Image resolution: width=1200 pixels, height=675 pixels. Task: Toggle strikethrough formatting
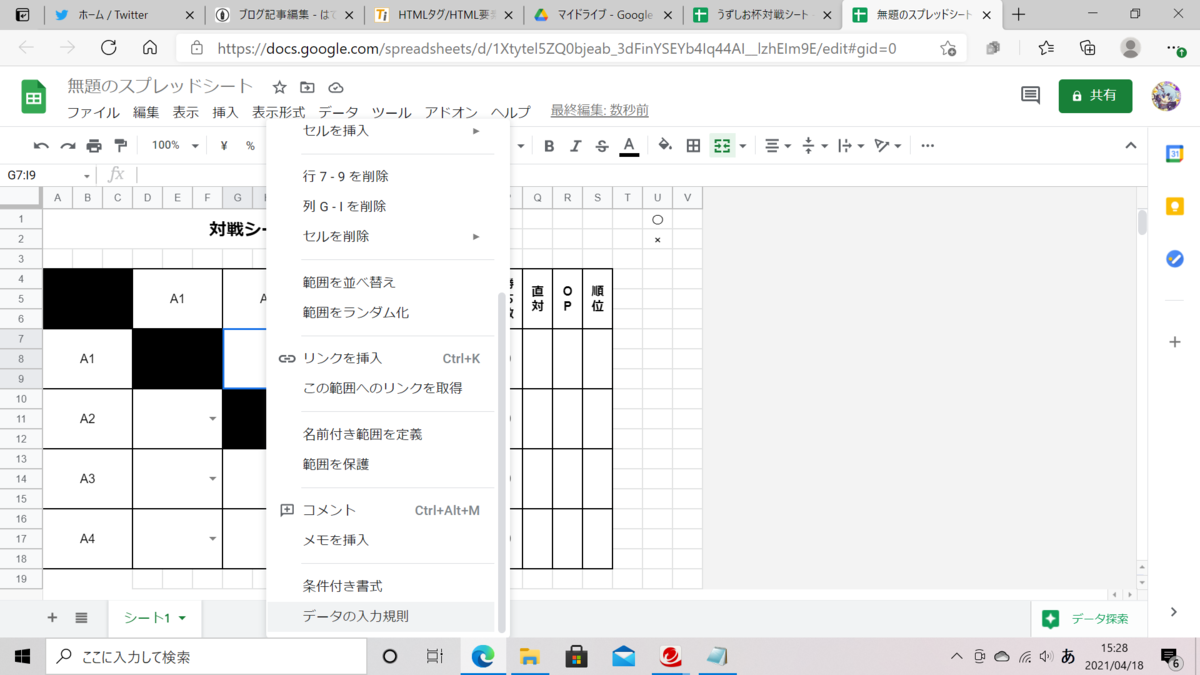tap(600, 145)
